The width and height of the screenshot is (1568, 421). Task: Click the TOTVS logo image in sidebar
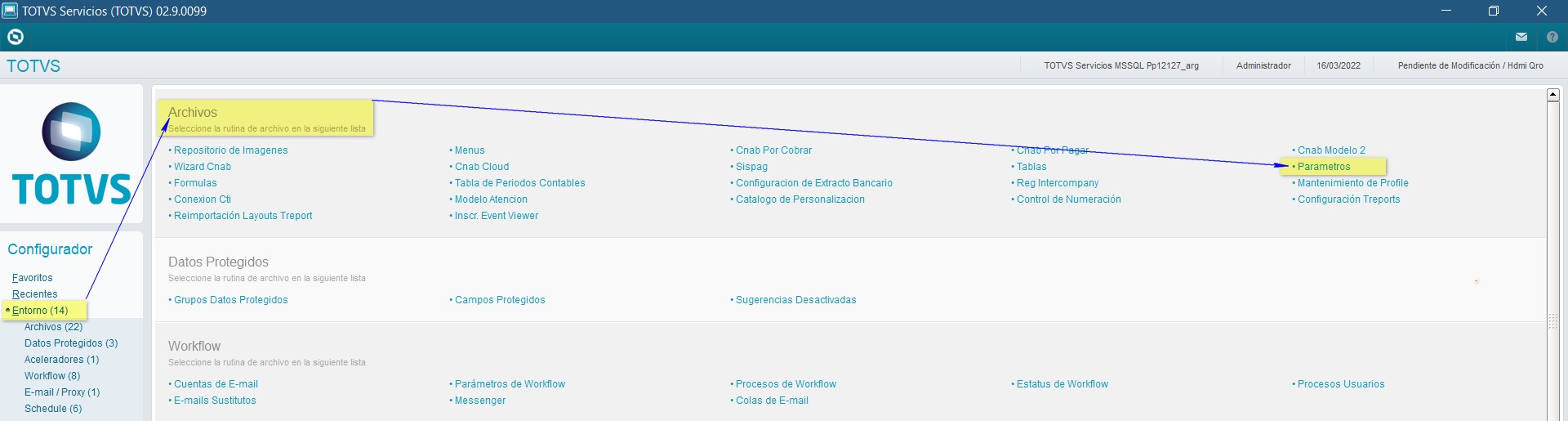click(x=72, y=154)
